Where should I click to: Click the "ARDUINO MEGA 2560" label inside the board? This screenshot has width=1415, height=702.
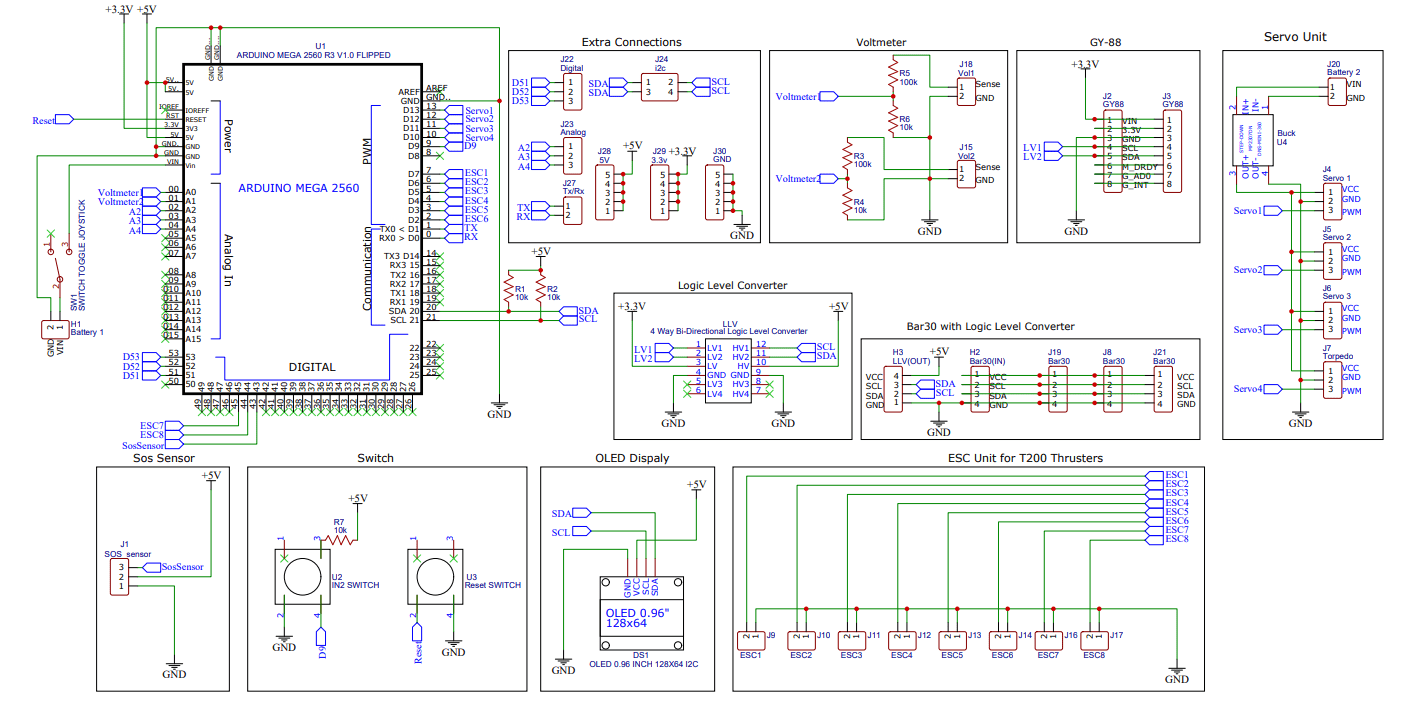click(300, 187)
